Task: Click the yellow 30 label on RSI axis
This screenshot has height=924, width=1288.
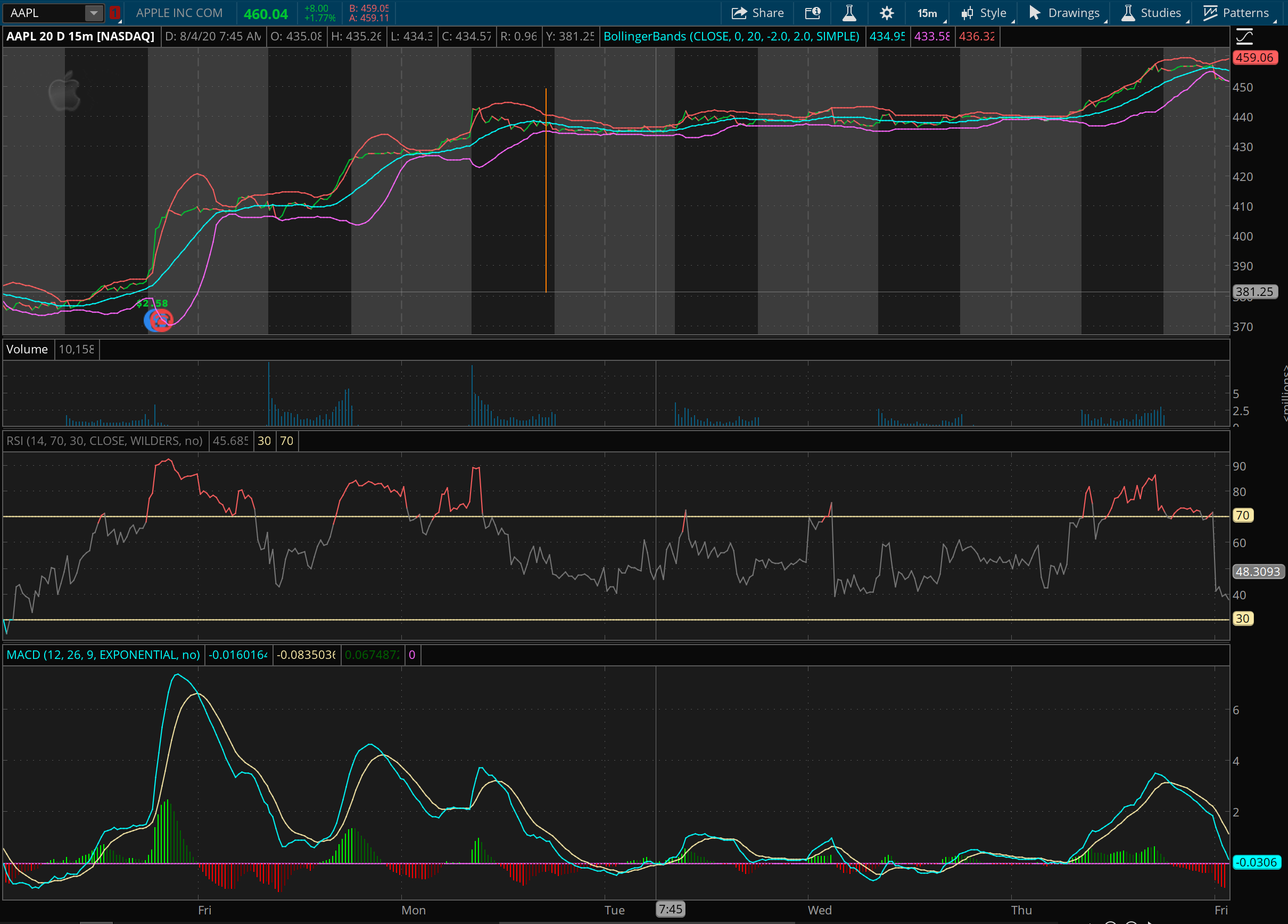Action: coord(1243,618)
